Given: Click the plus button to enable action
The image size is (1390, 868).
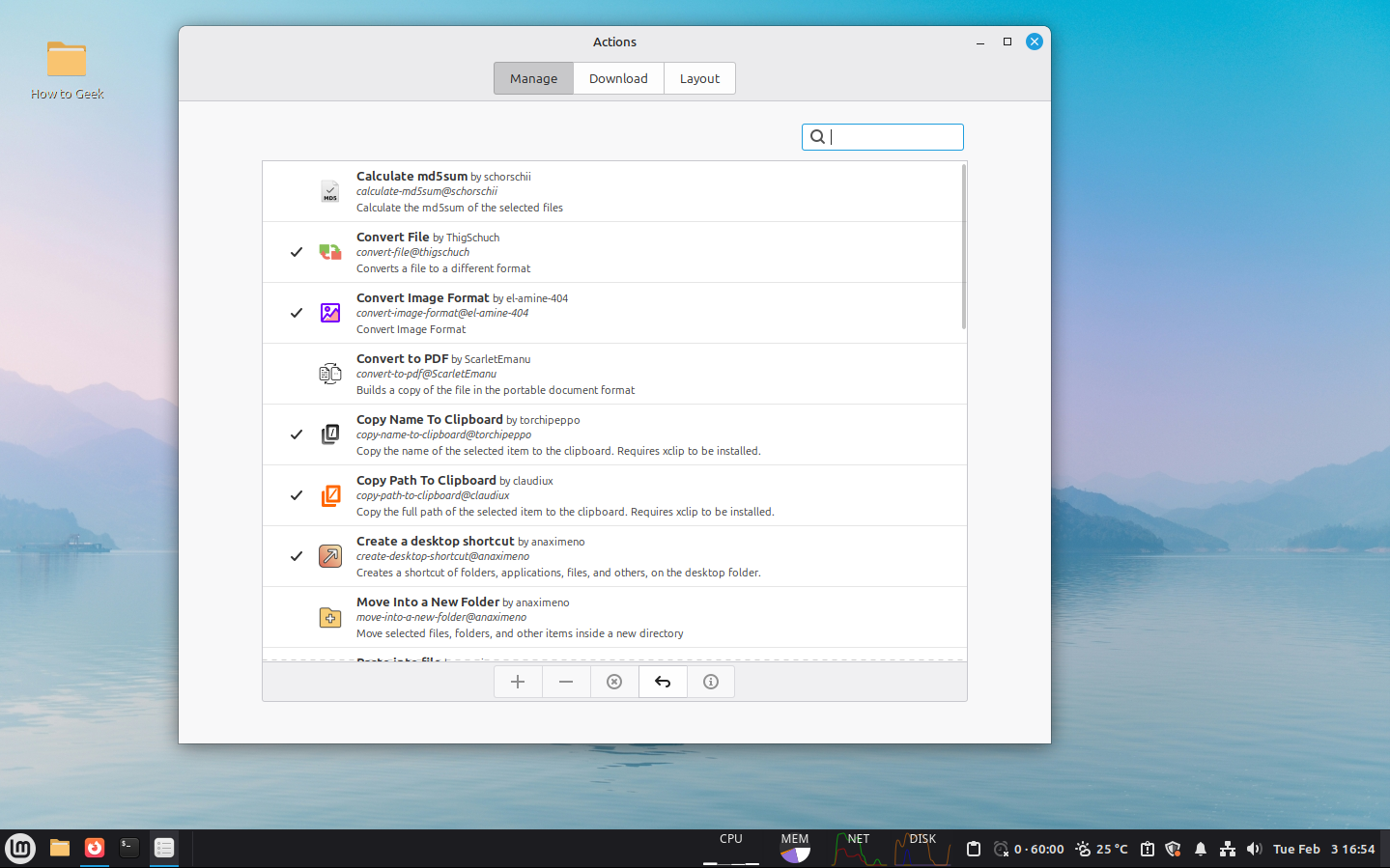Looking at the screenshot, I should (x=518, y=682).
